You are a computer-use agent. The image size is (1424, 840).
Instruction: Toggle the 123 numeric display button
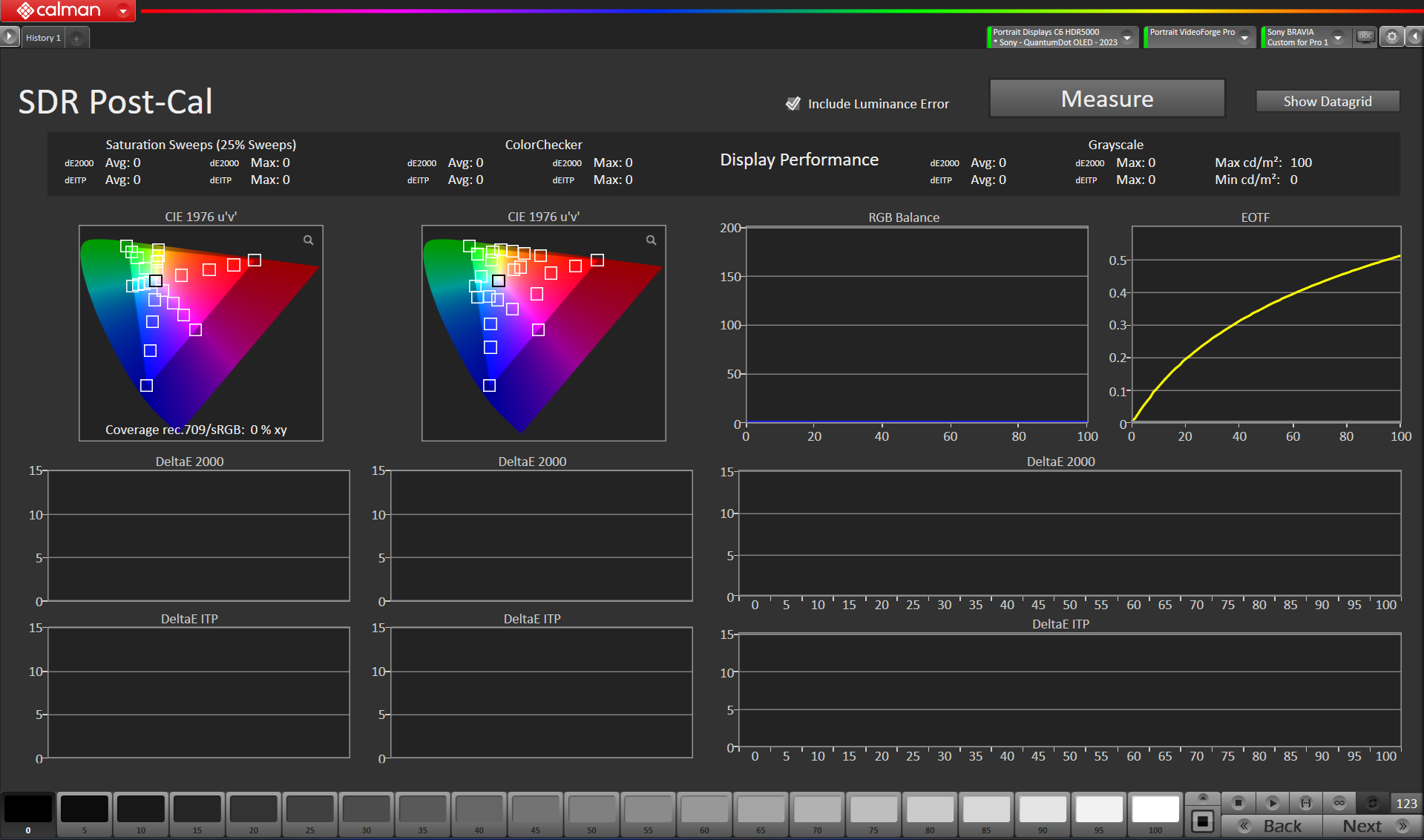1405,803
